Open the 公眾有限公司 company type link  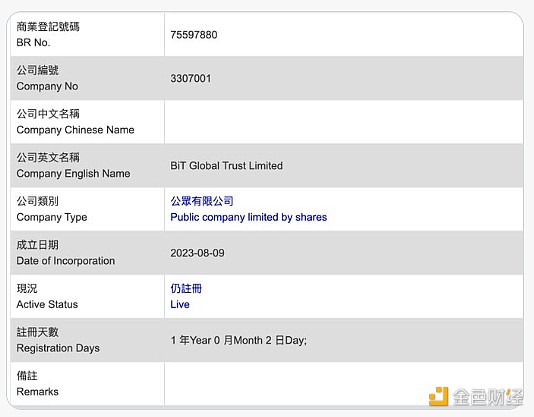(202, 201)
